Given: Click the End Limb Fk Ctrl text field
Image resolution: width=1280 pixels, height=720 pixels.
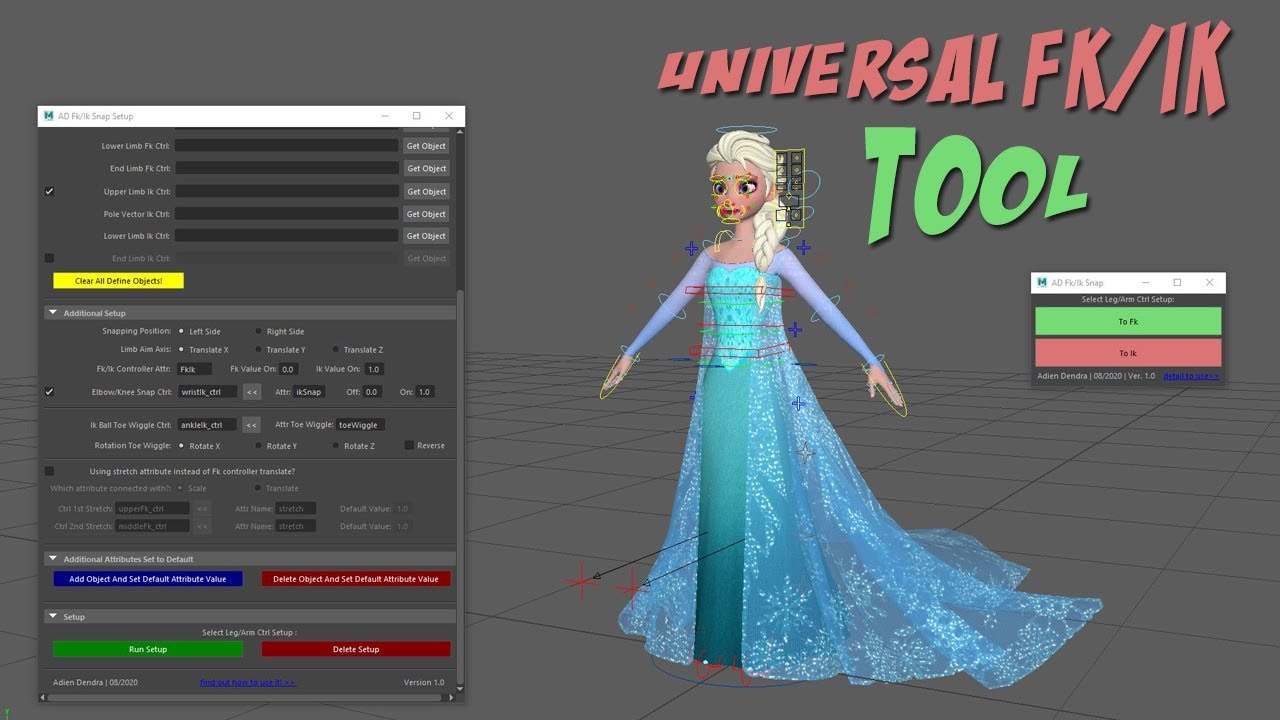Looking at the screenshot, I should tap(287, 168).
